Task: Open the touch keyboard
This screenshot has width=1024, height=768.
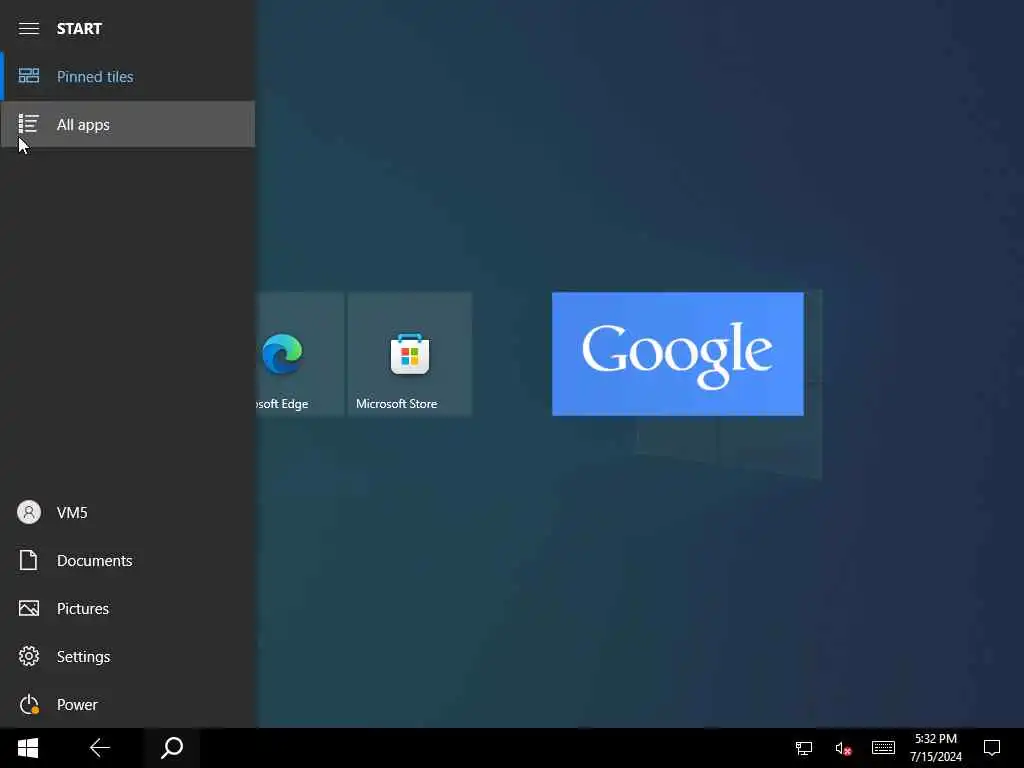Action: pos(883,747)
